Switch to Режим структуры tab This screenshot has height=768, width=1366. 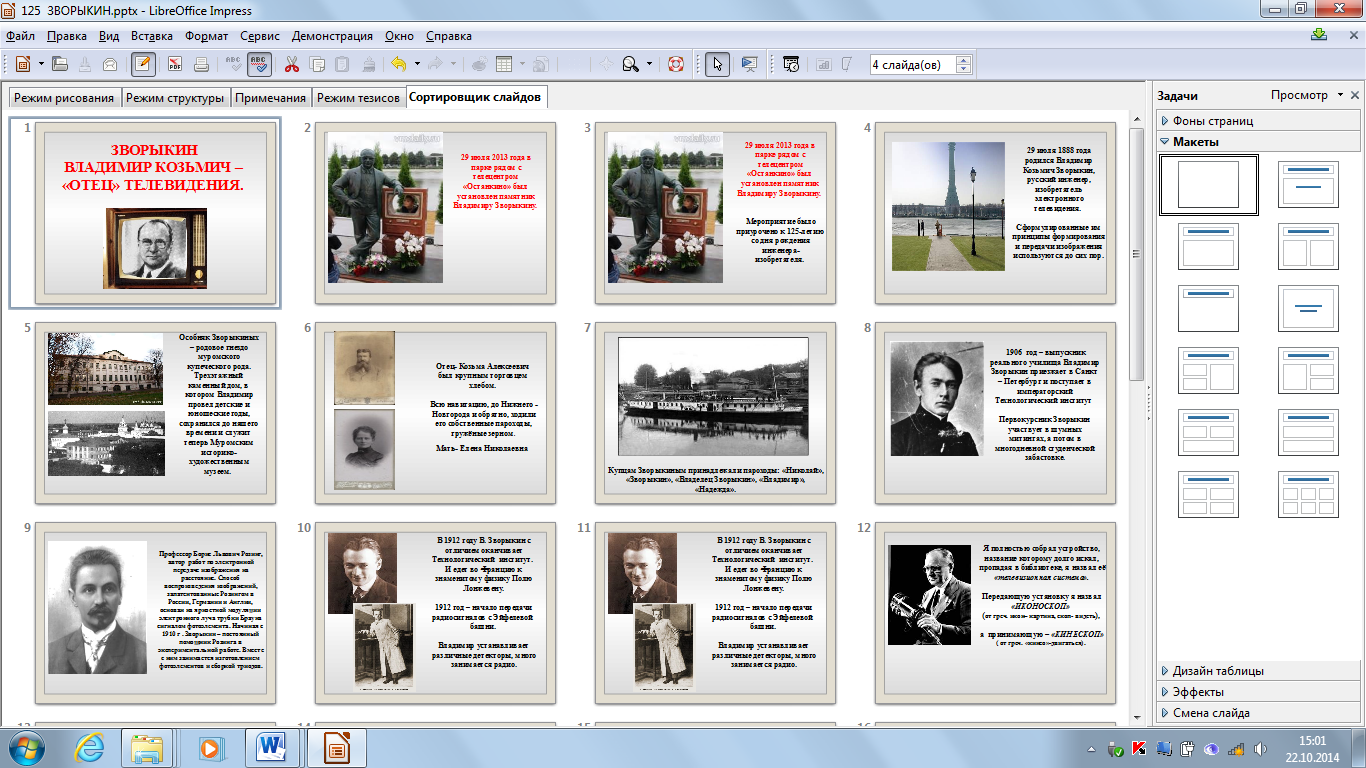(175, 97)
